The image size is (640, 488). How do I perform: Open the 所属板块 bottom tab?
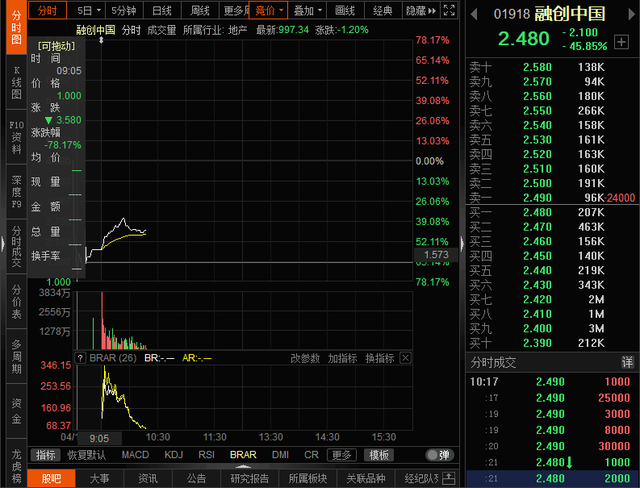(x=308, y=478)
